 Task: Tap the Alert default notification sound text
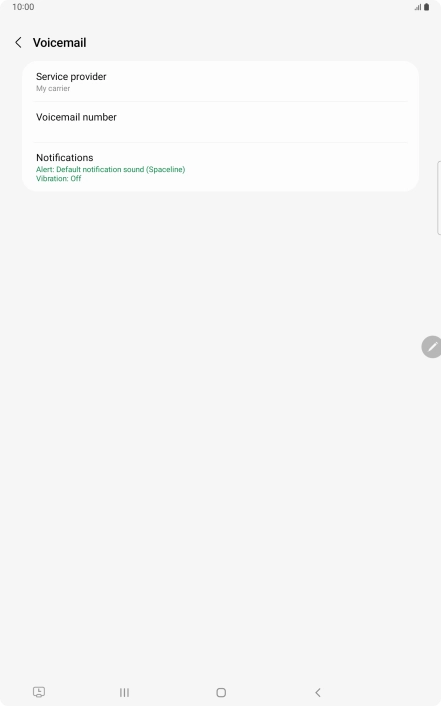click(110, 169)
